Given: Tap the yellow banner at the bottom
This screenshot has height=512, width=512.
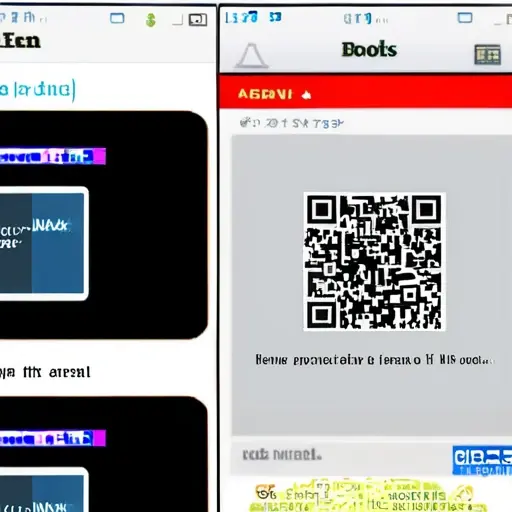Looking at the screenshot, I should 367,496.
